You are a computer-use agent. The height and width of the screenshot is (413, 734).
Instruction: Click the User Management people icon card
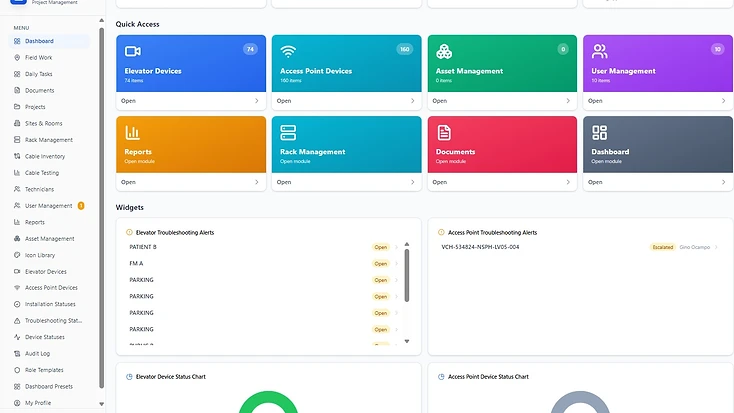coord(599,51)
